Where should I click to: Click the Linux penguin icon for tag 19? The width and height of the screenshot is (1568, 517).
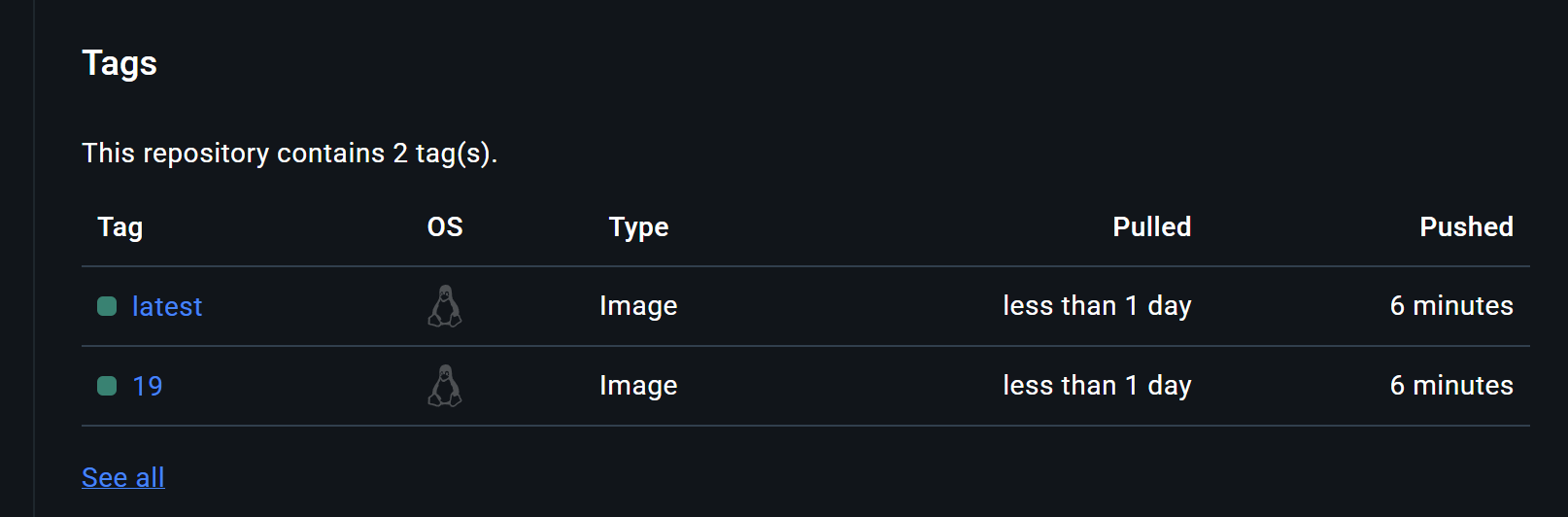(x=445, y=386)
